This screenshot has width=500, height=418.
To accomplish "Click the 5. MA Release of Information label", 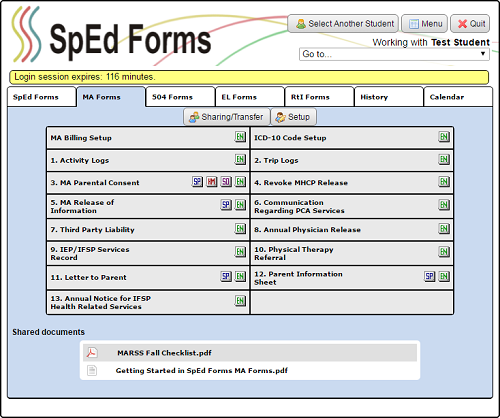I will pos(82,206).
